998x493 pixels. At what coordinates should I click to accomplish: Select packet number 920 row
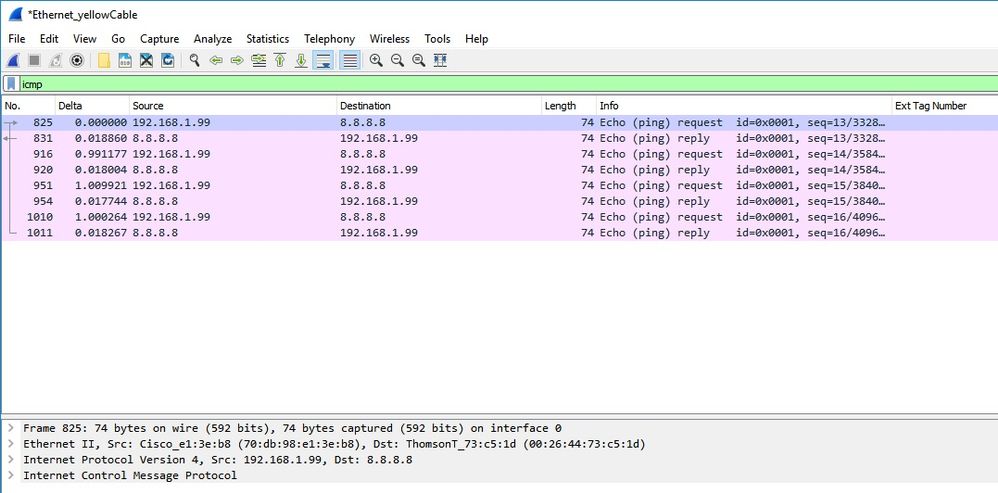500,170
